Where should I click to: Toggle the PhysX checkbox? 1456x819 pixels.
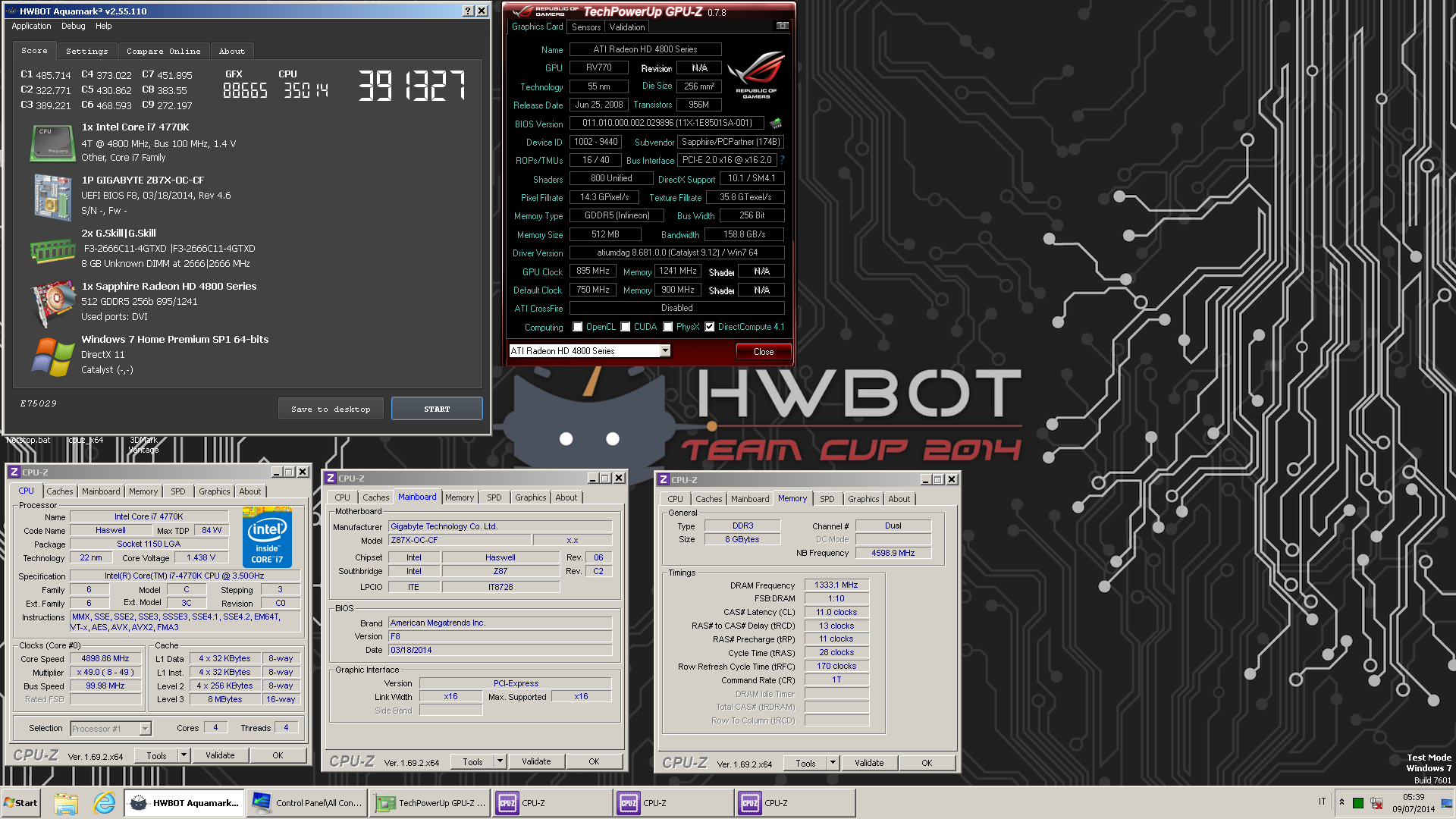tap(668, 327)
